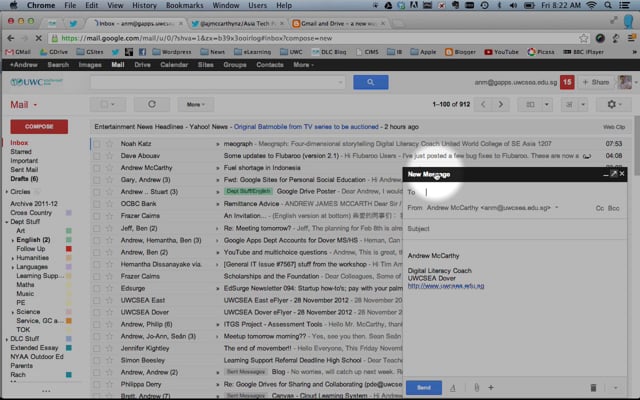640x400 pixels.
Task: Go to older messages with next arrow
Action: 501,104
